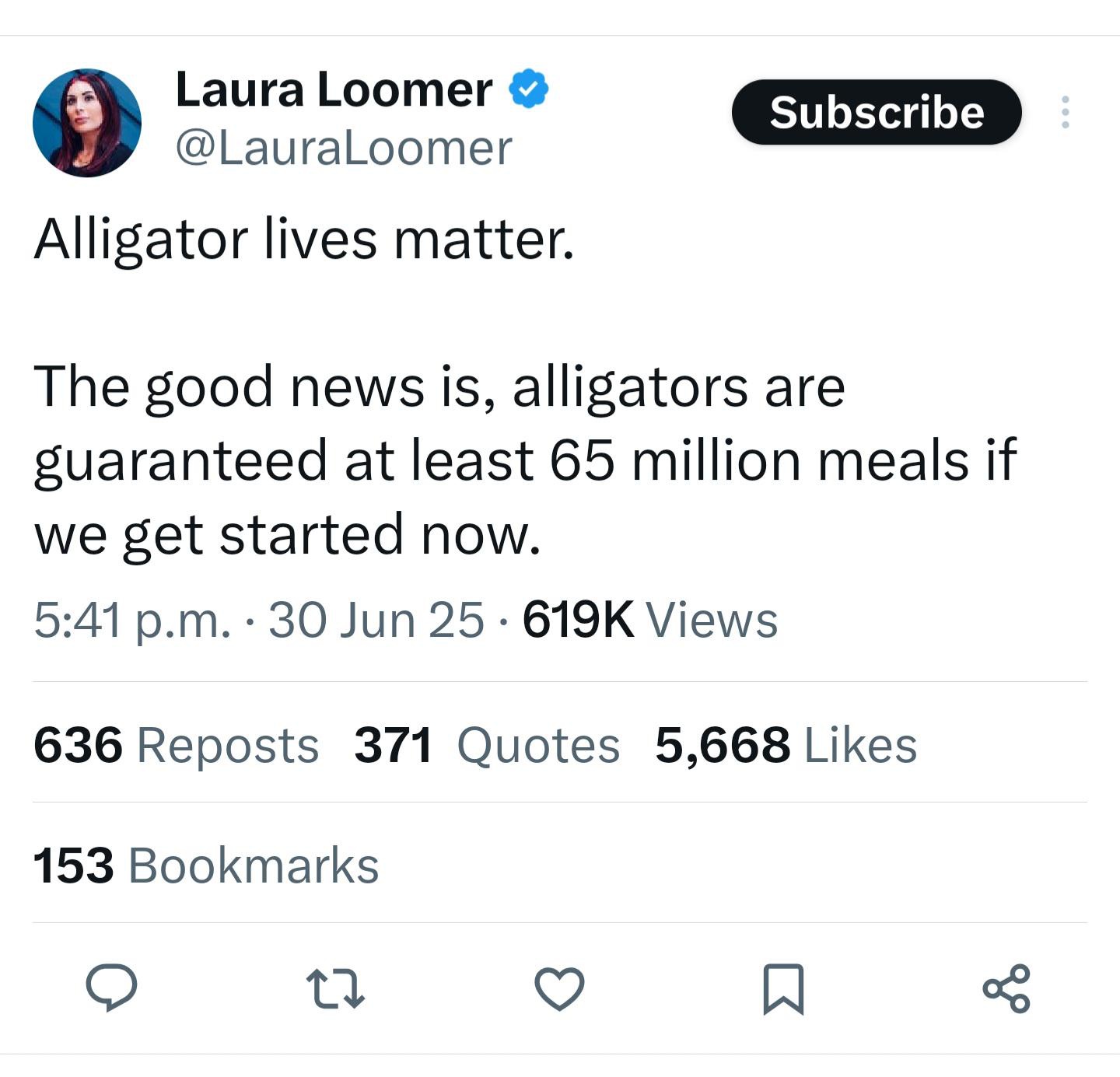This screenshot has height=1077, width=1120.
Task: Open the Laura Loomer display name
Action: 334,89
